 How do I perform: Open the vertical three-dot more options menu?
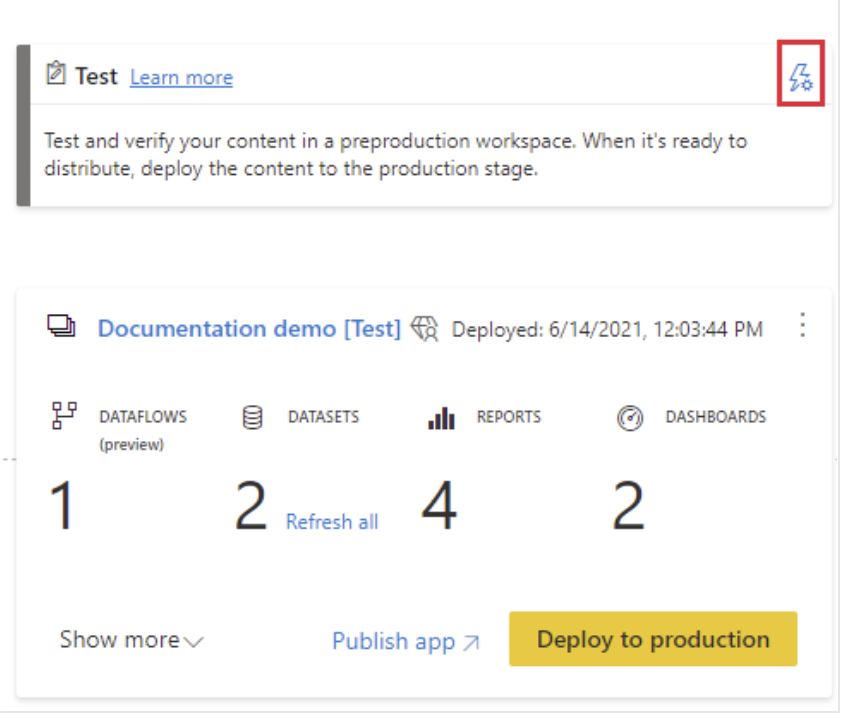[802, 325]
